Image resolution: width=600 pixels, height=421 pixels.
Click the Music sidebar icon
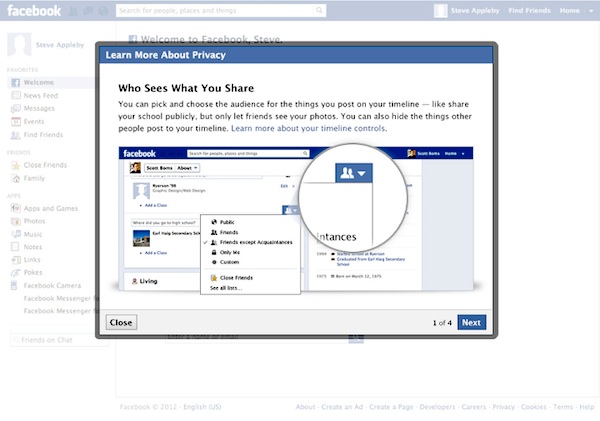click(x=16, y=234)
